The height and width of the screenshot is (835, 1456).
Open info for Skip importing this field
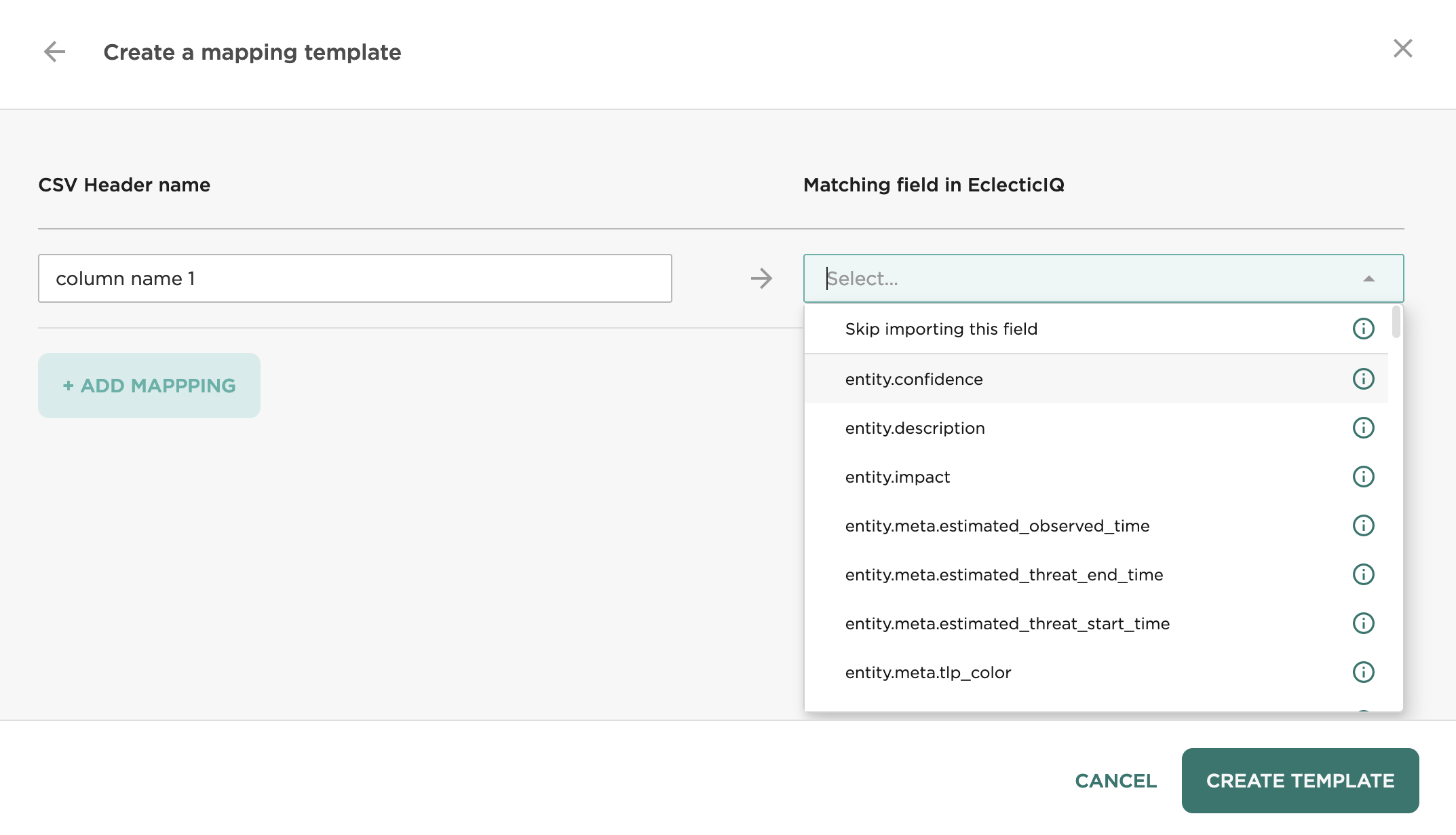click(x=1363, y=329)
